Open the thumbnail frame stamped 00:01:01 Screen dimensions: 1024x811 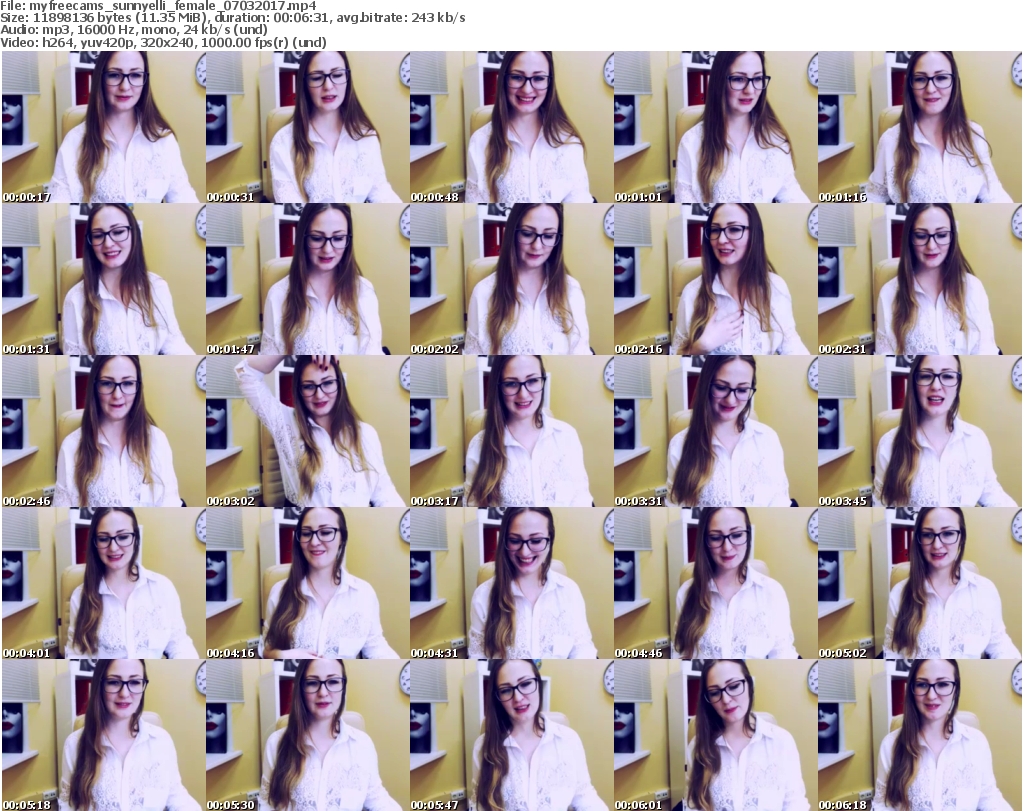click(715, 127)
